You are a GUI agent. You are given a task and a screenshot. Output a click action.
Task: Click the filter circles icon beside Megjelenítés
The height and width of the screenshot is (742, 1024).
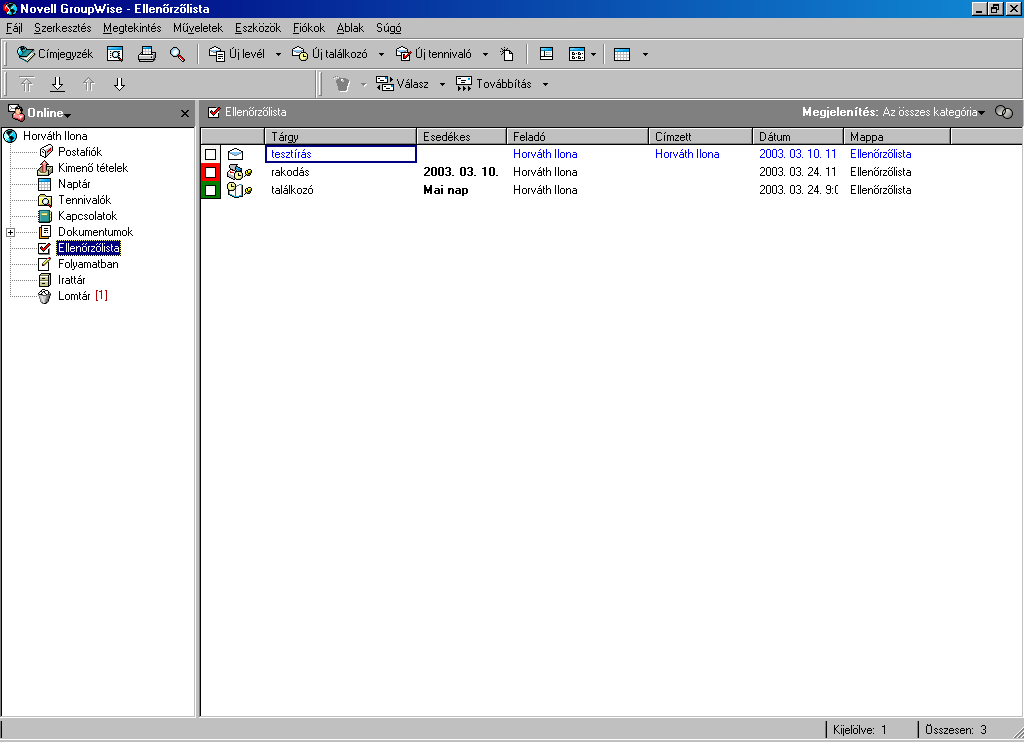pyautogui.click(x=1004, y=112)
